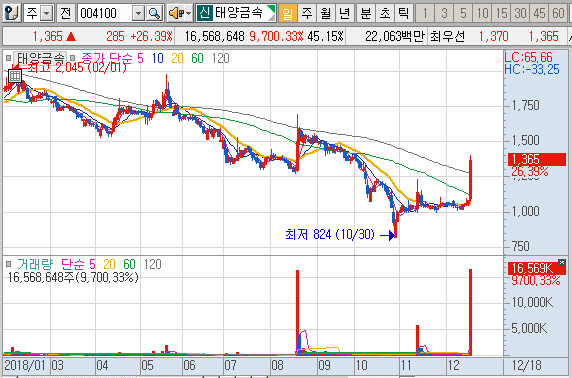Click the 120-day price moving average legend number
Image resolution: width=572 pixels, height=378 pixels.
coord(220,58)
